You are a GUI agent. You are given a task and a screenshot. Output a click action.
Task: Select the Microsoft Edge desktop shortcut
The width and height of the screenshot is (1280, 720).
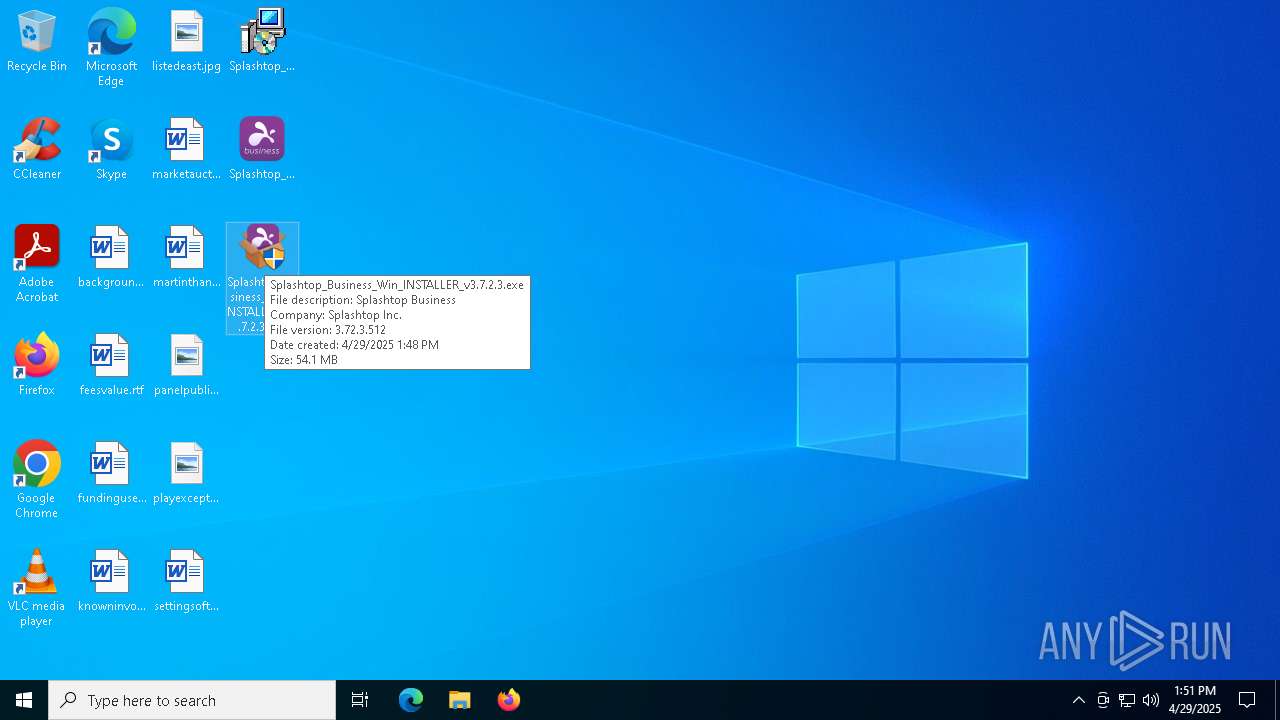click(x=111, y=48)
